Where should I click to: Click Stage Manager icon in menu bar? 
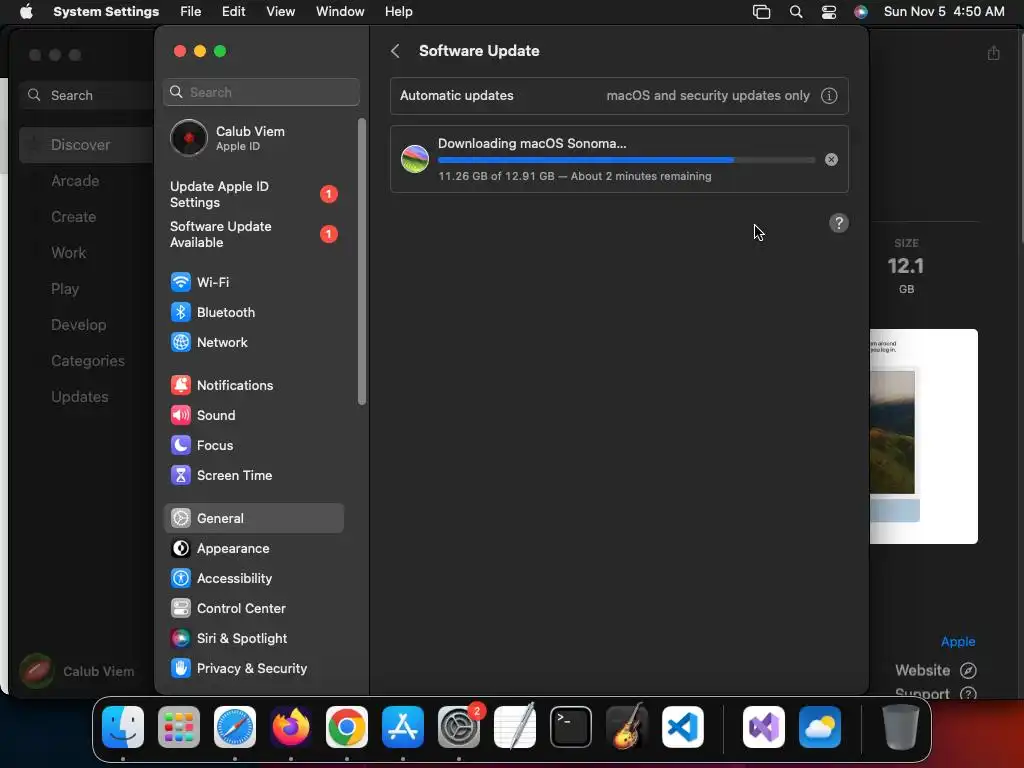[x=761, y=12]
